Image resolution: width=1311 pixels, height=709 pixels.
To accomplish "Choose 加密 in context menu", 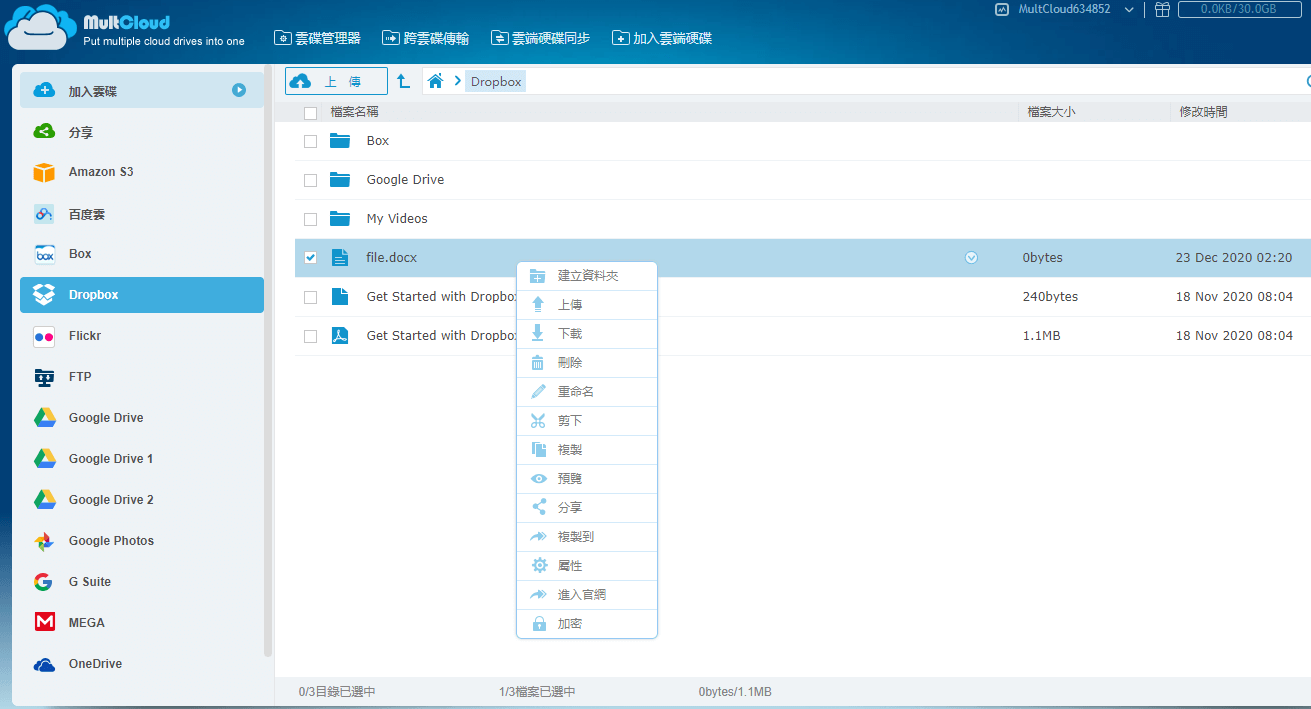I will coord(587,624).
